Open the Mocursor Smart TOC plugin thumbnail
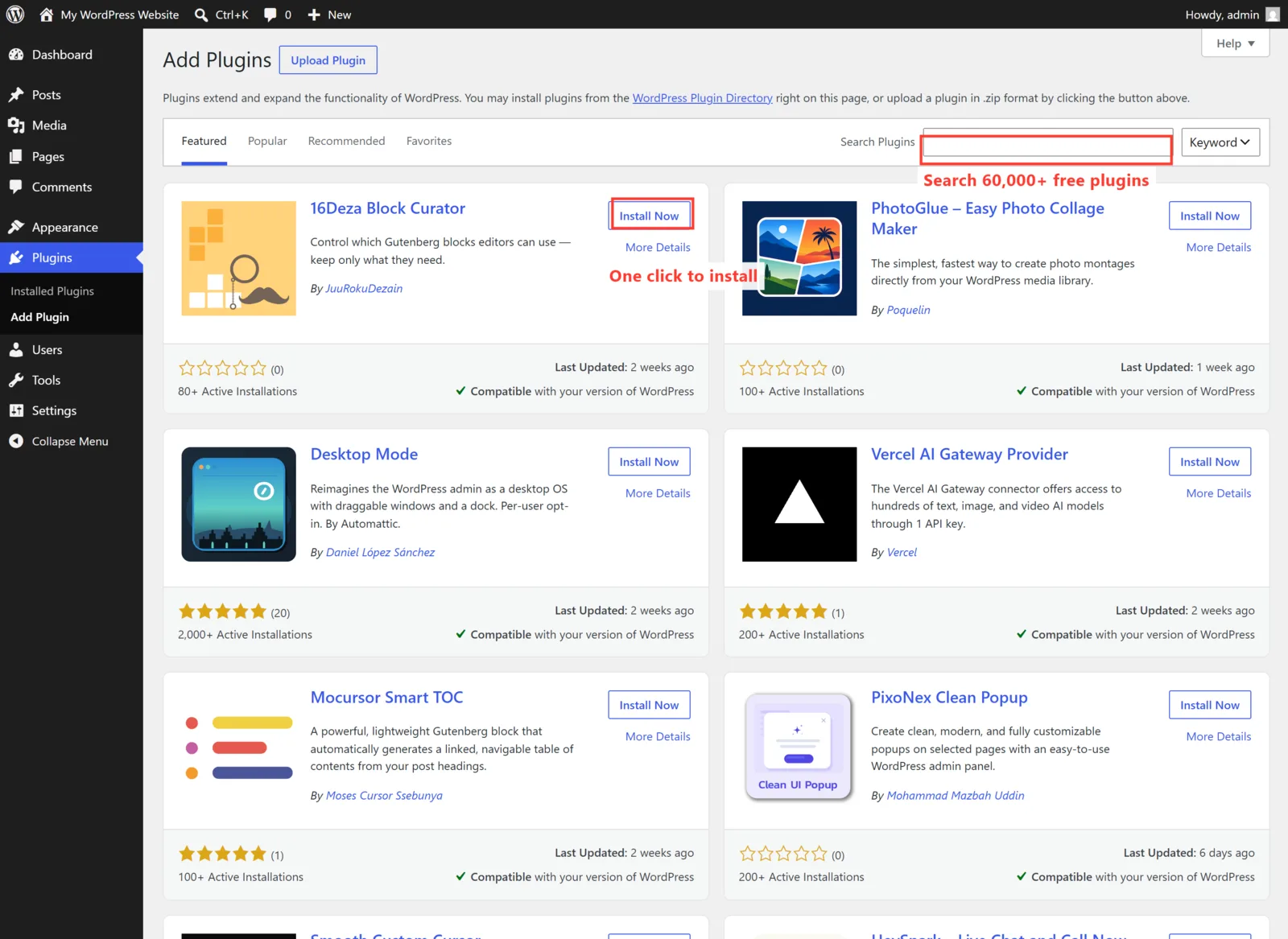Image resolution: width=1288 pixels, height=939 pixels. click(x=238, y=747)
